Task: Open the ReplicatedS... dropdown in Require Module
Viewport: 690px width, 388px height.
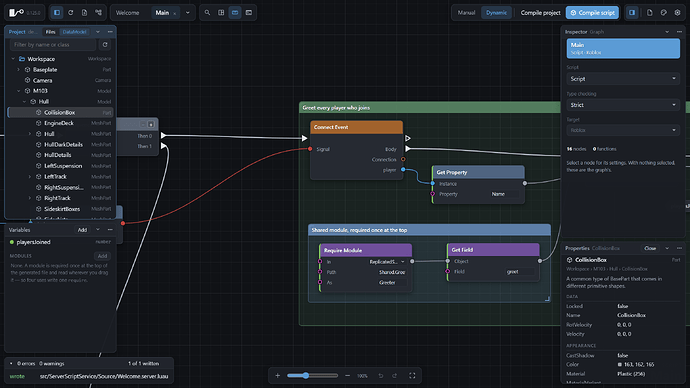Action: (387, 262)
